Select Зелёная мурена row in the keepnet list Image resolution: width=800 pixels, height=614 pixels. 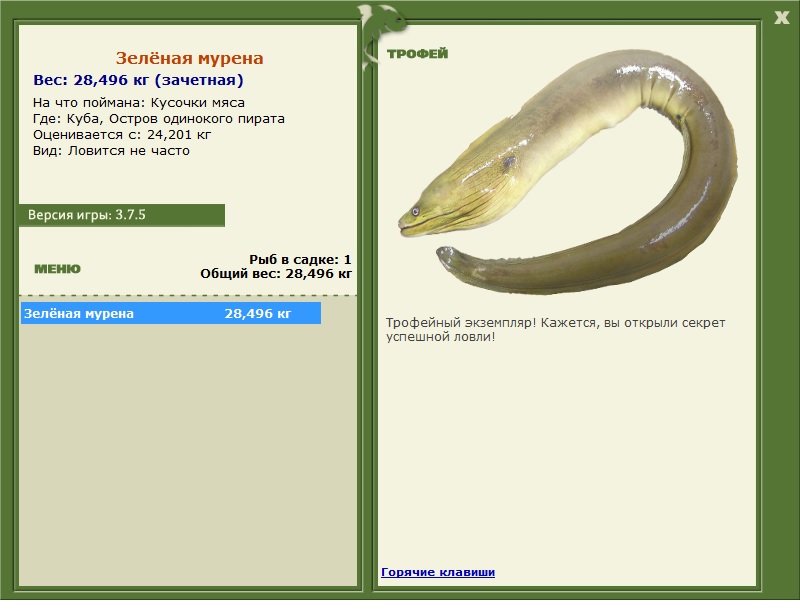(x=171, y=313)
